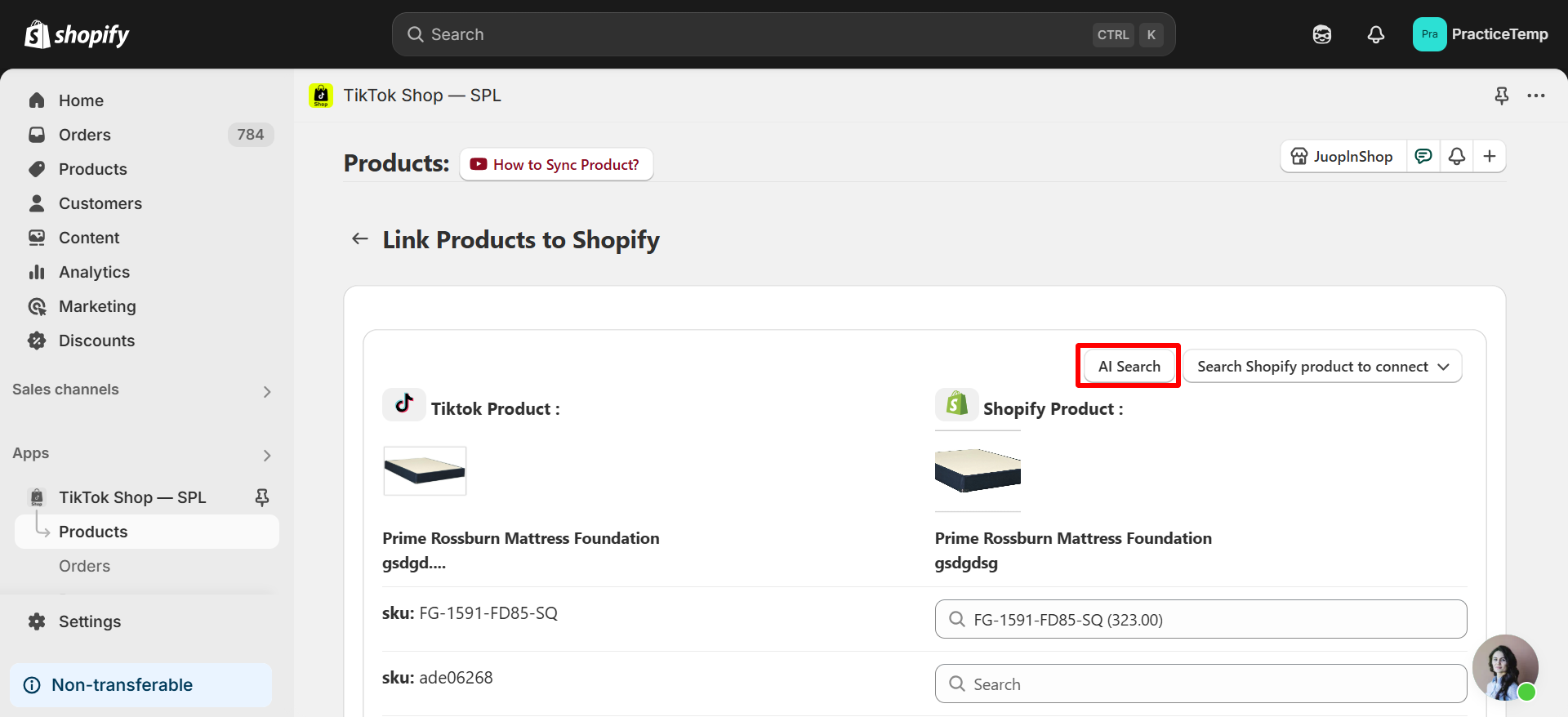Viewport: 1568px width, 717px height.
Task: Click the notifications bell in top bar
Action: tap(1376, 34)
